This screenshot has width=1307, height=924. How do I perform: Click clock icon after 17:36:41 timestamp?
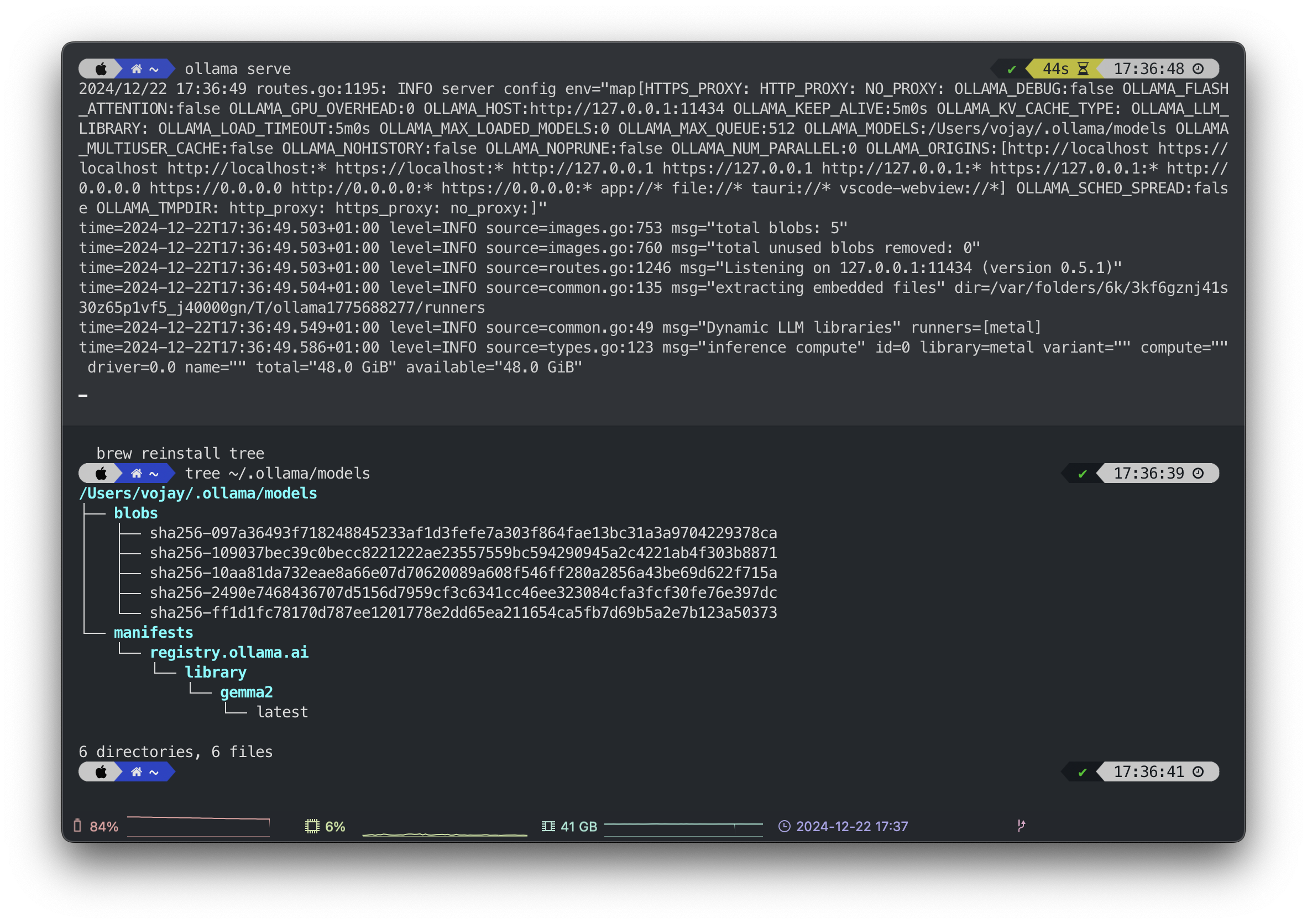(x=1198, y=771)
